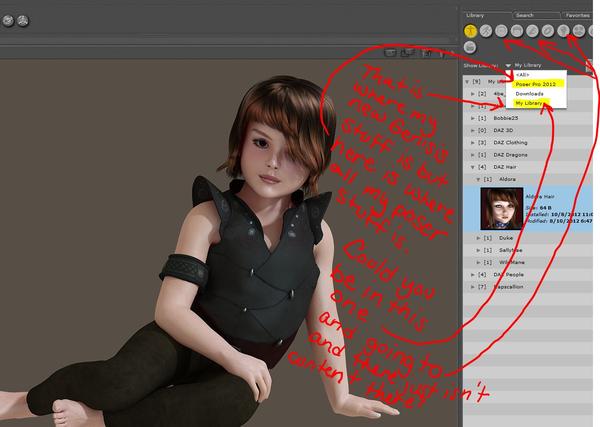Collapse the Aldora subfolder arrow

(478, 179)
